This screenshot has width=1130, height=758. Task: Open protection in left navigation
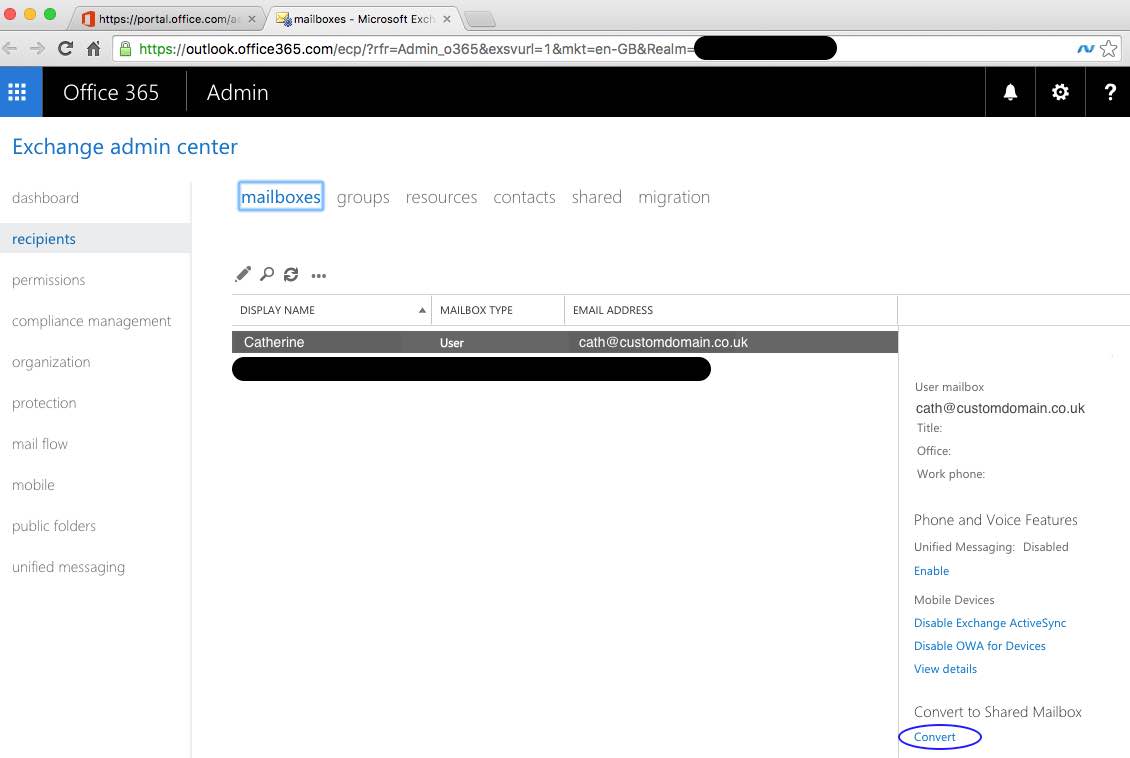click(44, 403)
